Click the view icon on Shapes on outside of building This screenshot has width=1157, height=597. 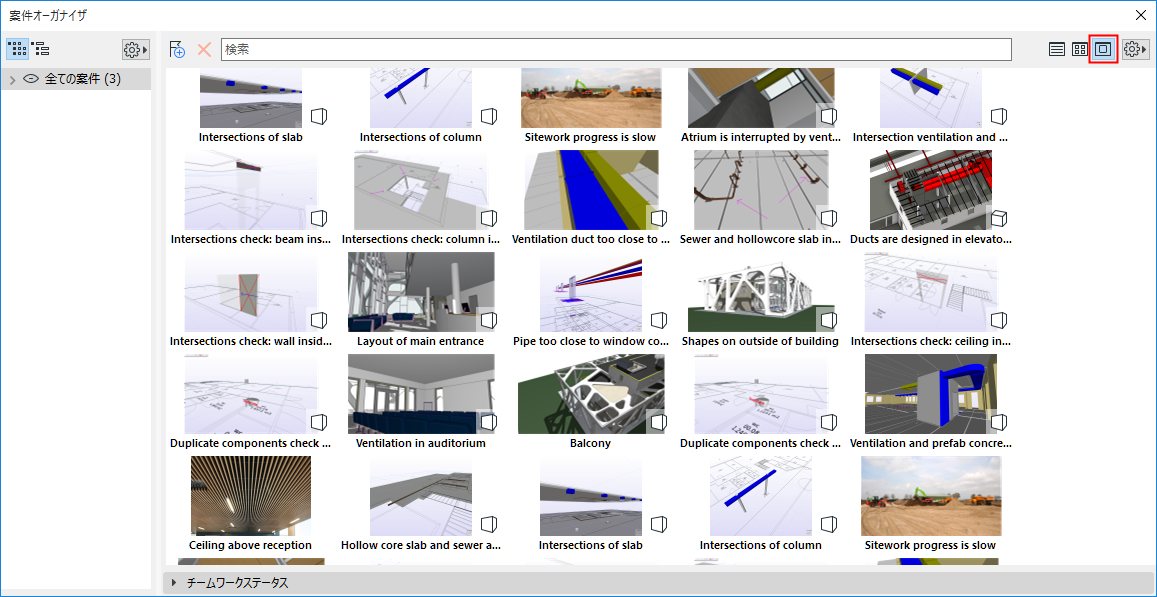point(829,320)
